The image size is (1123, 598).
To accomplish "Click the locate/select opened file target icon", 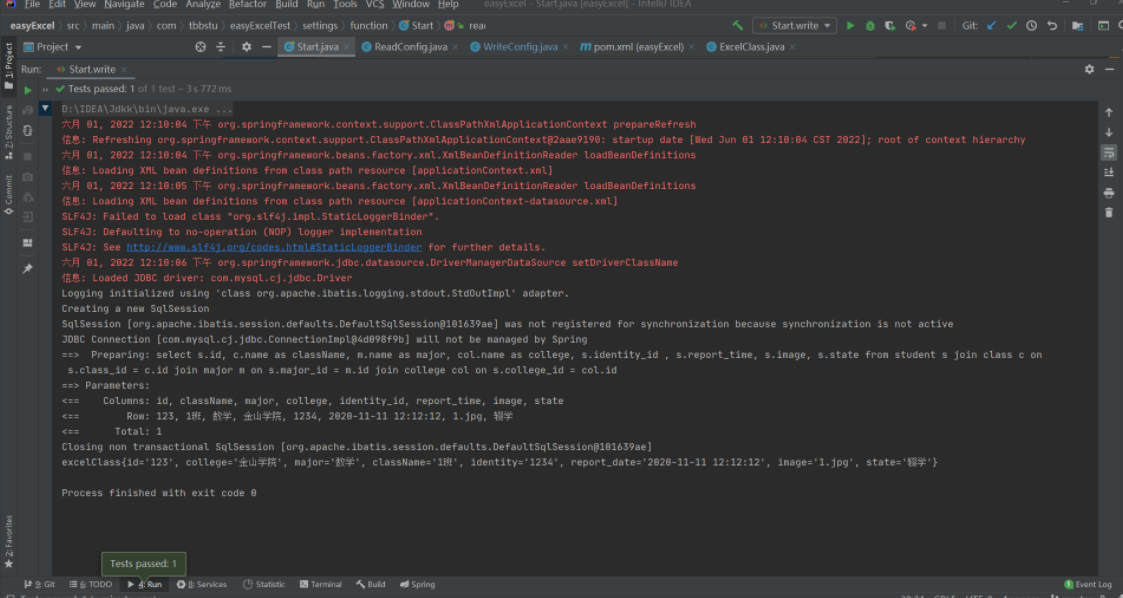I will (201, 47).
